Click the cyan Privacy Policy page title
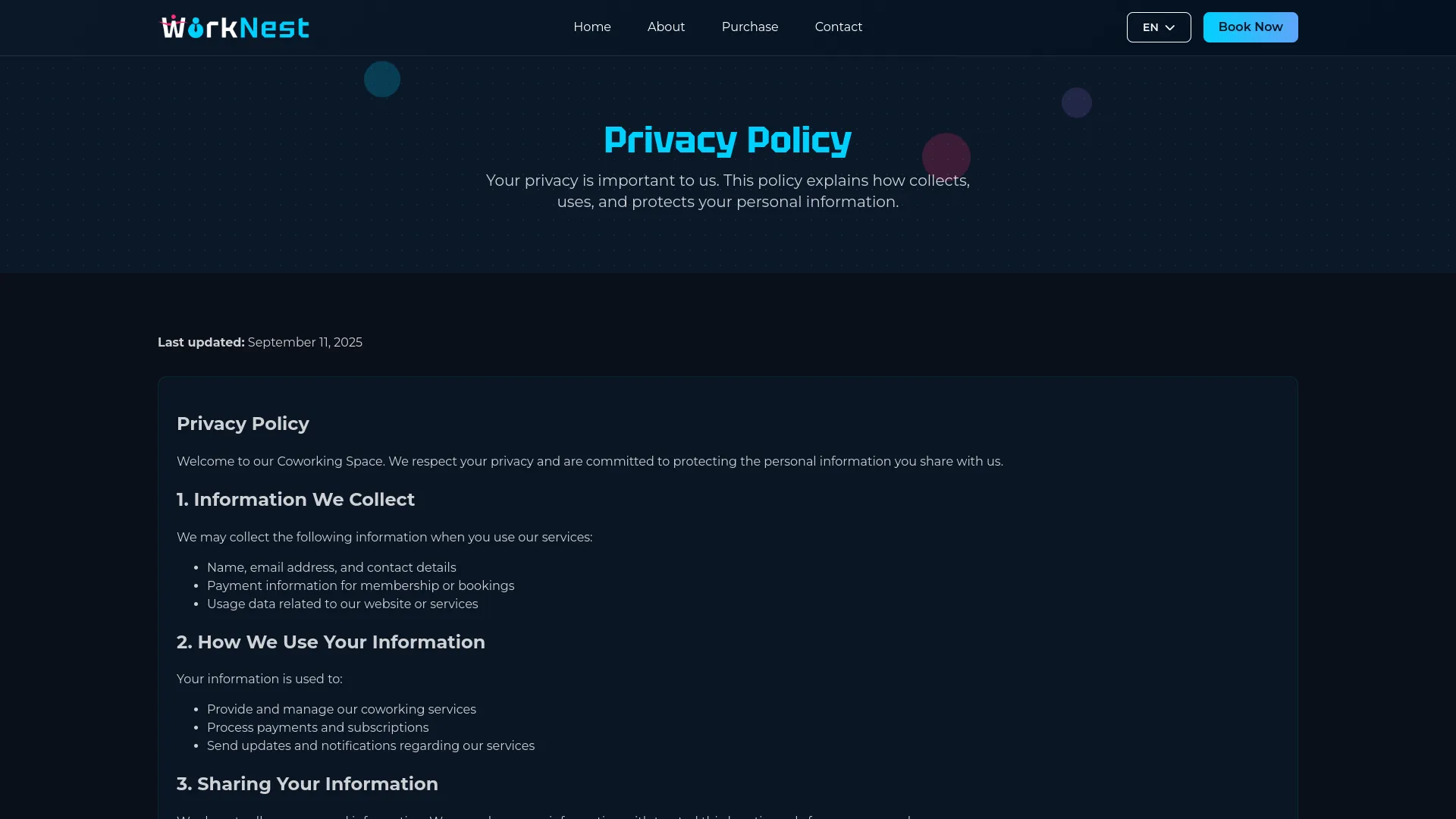This screenshot has width=1456, height=819. [x=727, y=140]
